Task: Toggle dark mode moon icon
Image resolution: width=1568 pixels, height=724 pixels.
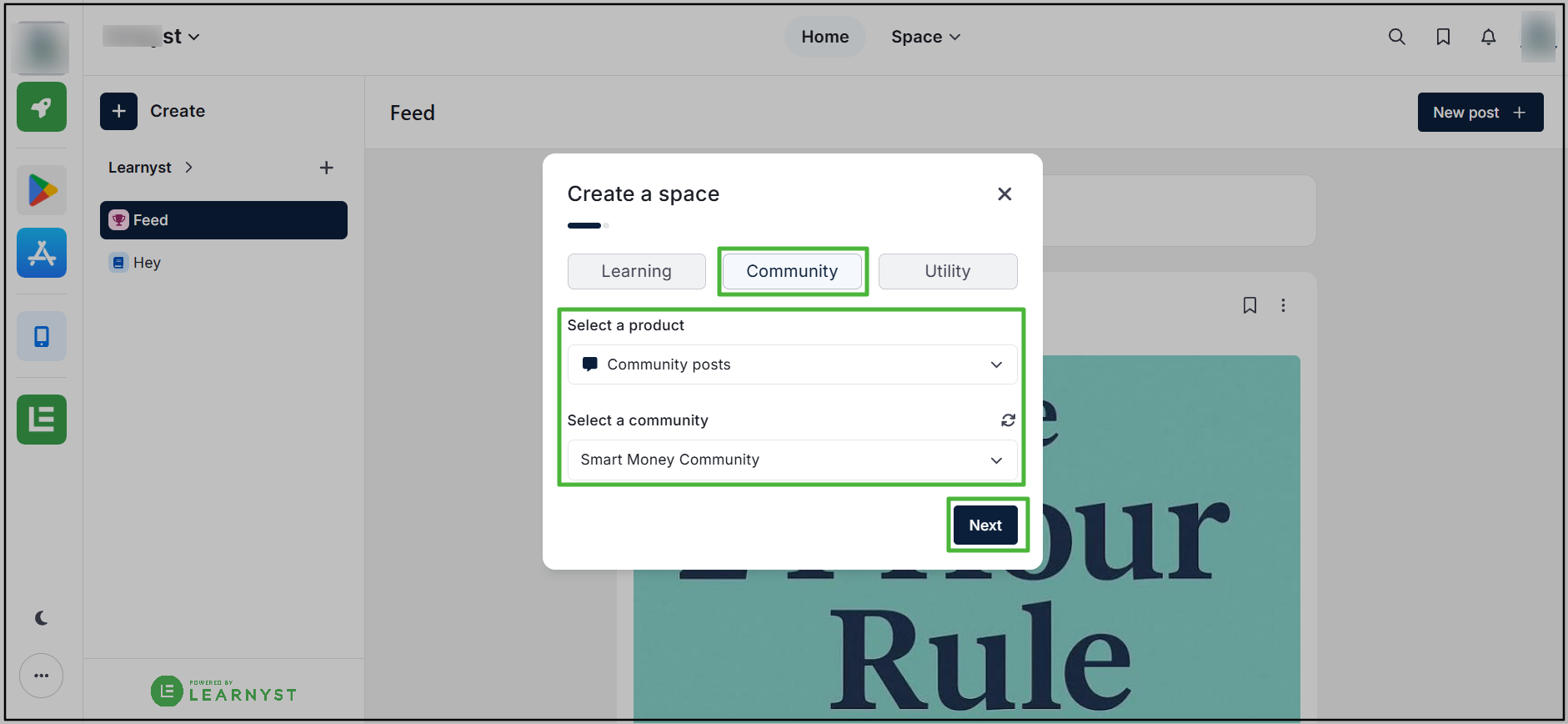Action: pyautogui.click(x=42, y=618)
